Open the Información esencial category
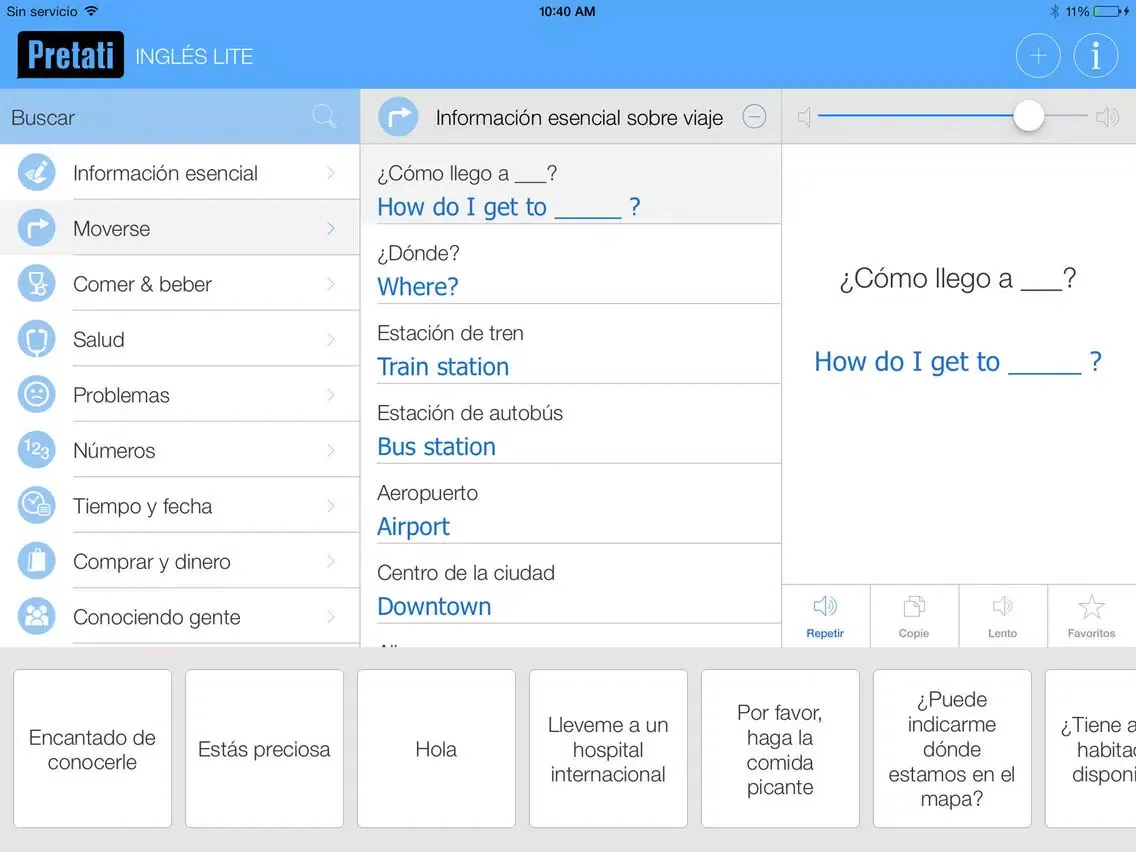Screen dimensions: 1136x852 (x=180, y=172)
